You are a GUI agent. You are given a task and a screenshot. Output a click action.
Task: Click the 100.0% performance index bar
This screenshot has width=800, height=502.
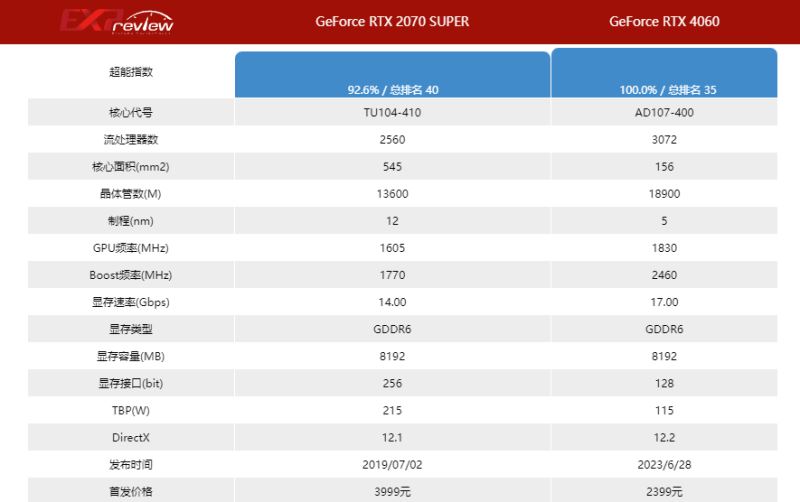[x=664, y=73]
